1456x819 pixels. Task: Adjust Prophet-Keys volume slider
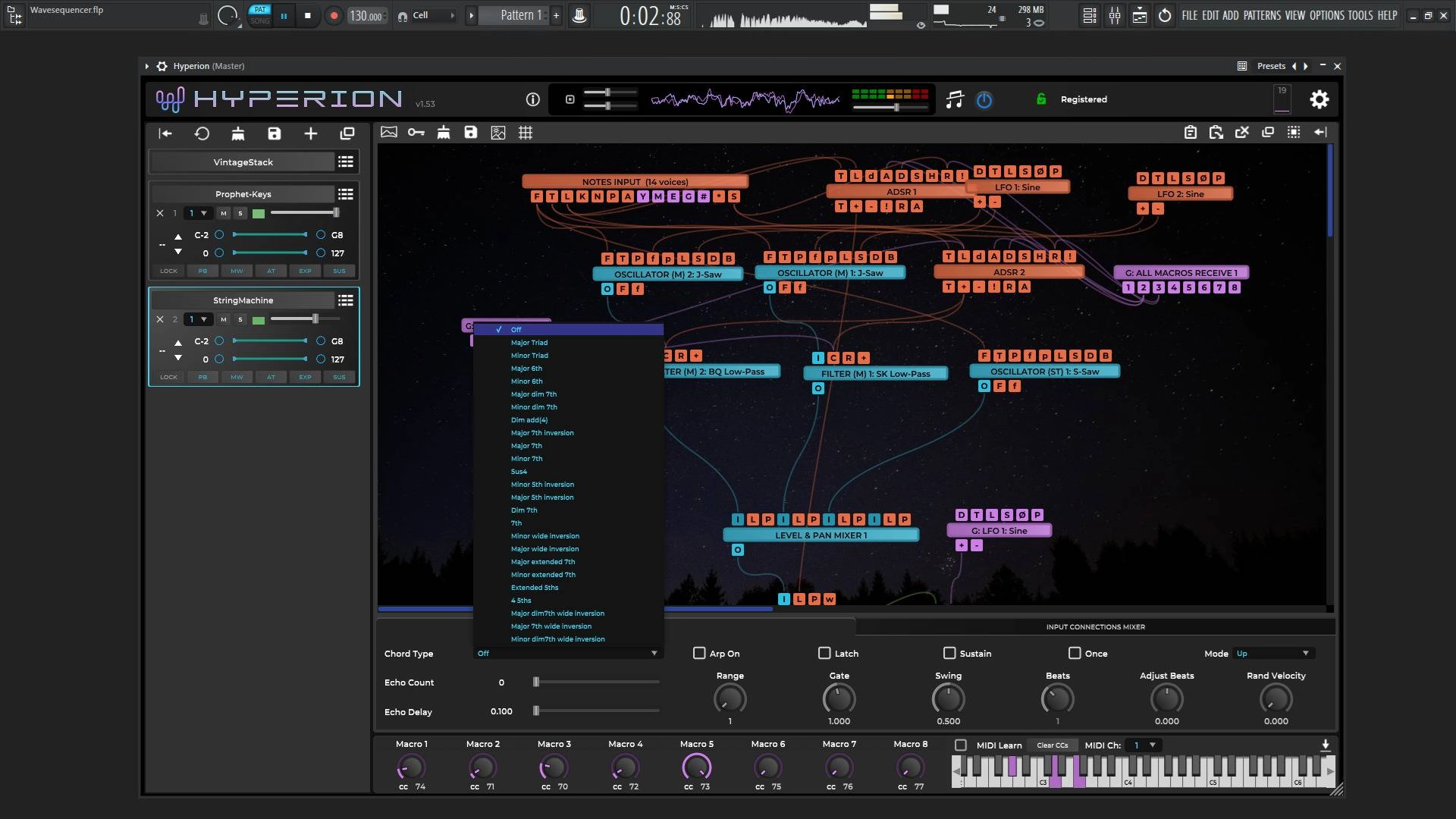306,213
